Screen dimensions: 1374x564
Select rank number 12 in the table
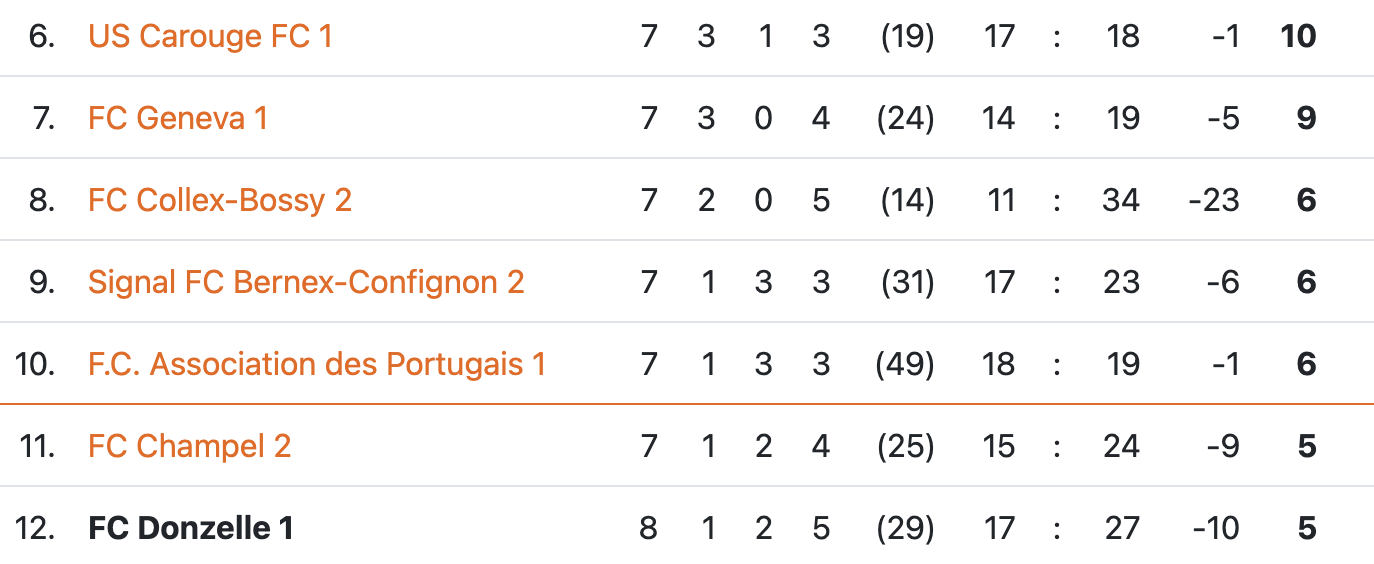(36, 528)
